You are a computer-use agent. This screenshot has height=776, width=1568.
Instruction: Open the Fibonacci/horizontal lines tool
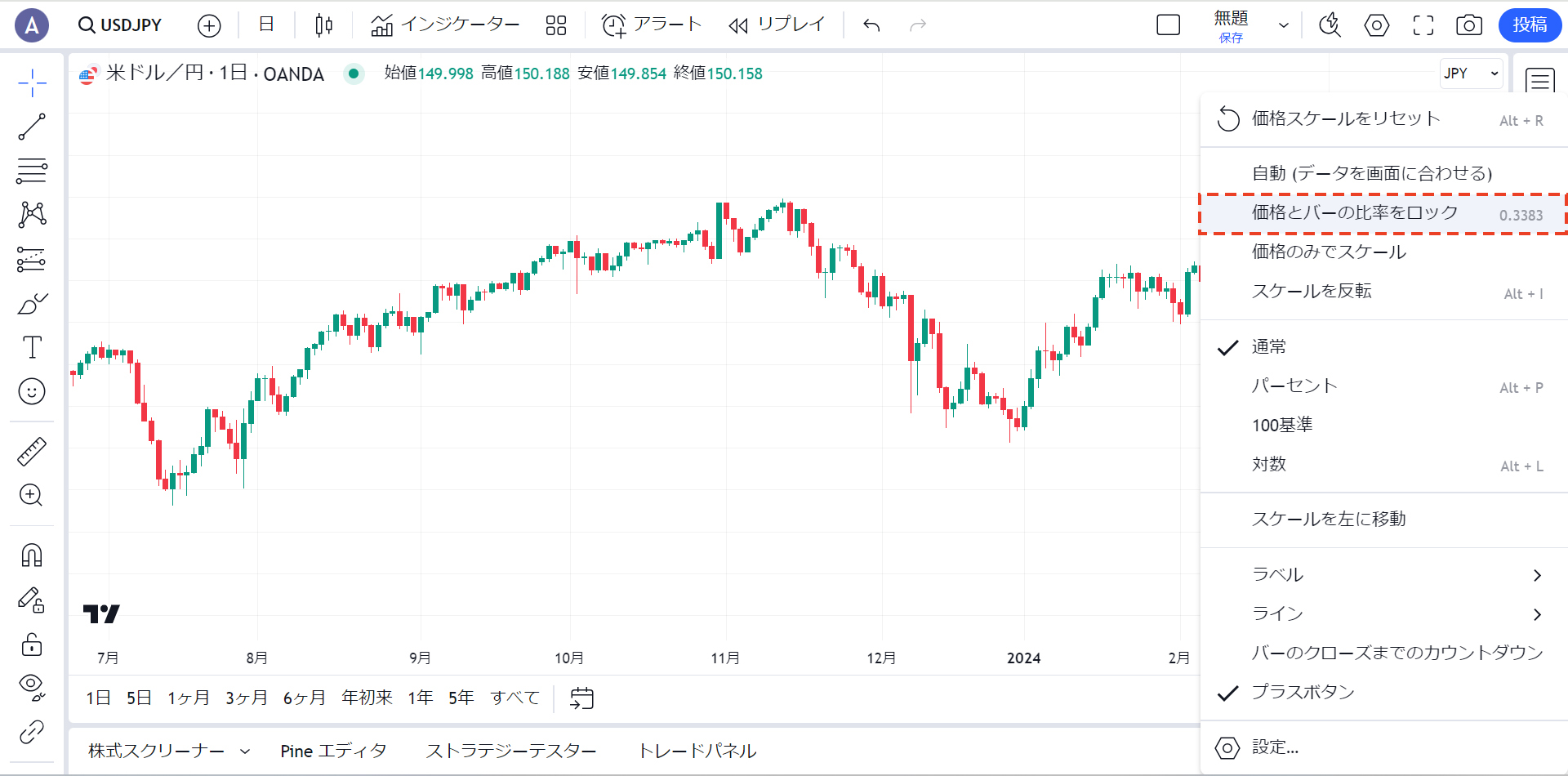point(32,171)
